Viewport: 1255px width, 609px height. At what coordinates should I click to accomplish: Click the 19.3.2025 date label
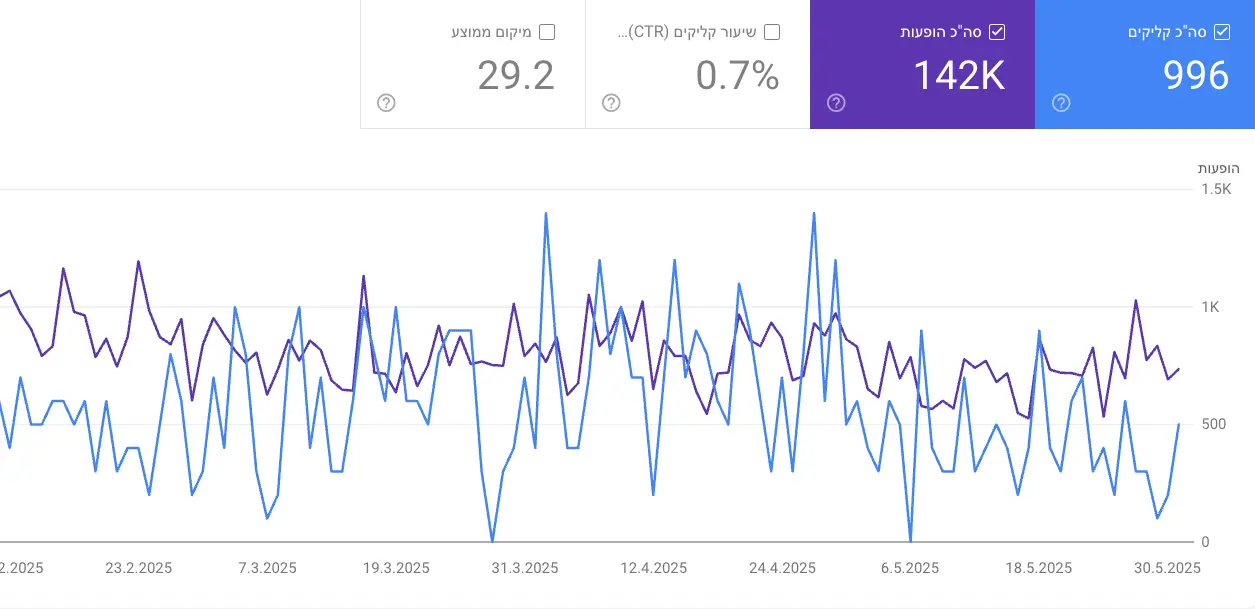point(396,568)
